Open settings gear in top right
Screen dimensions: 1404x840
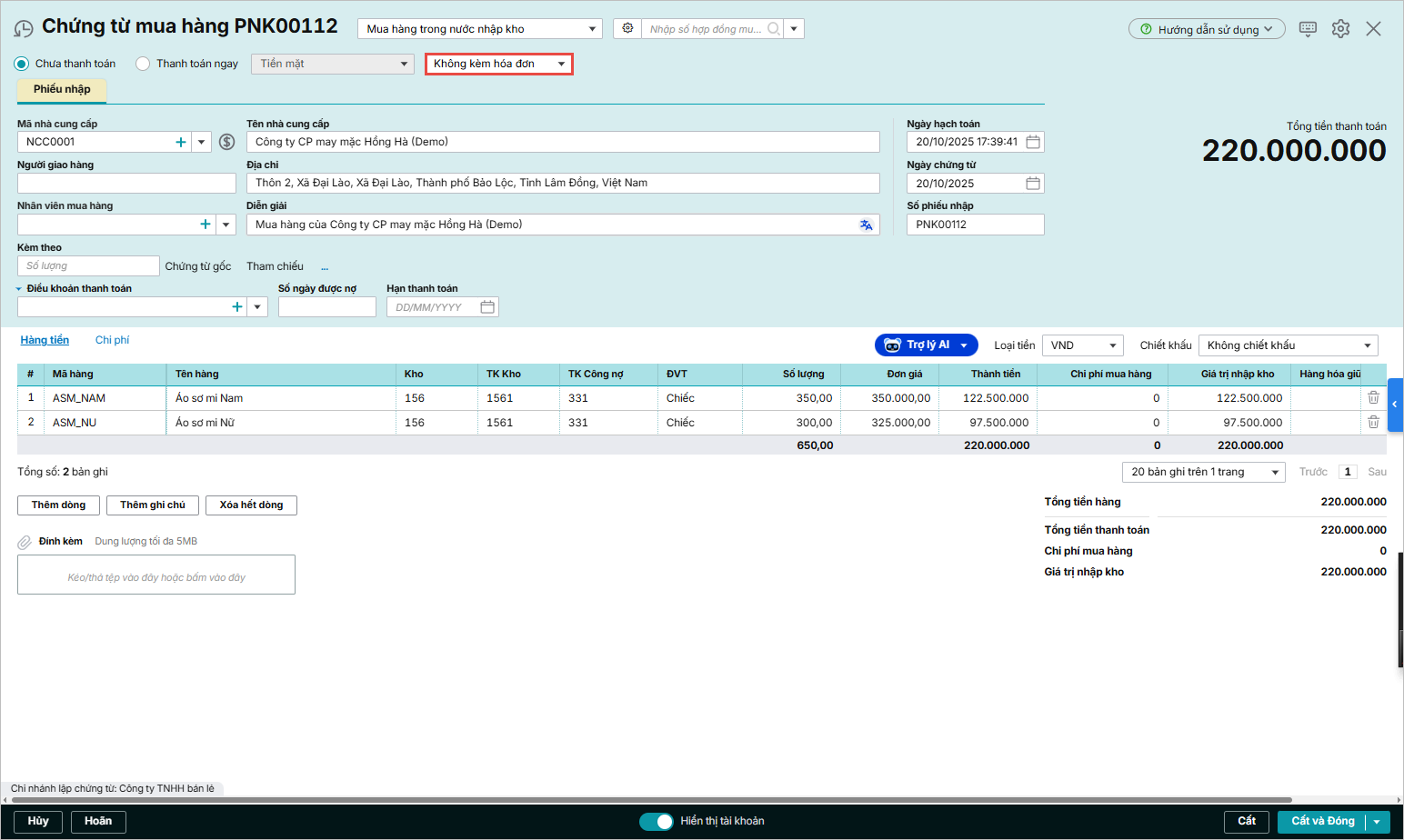(x=1340, y=29)
